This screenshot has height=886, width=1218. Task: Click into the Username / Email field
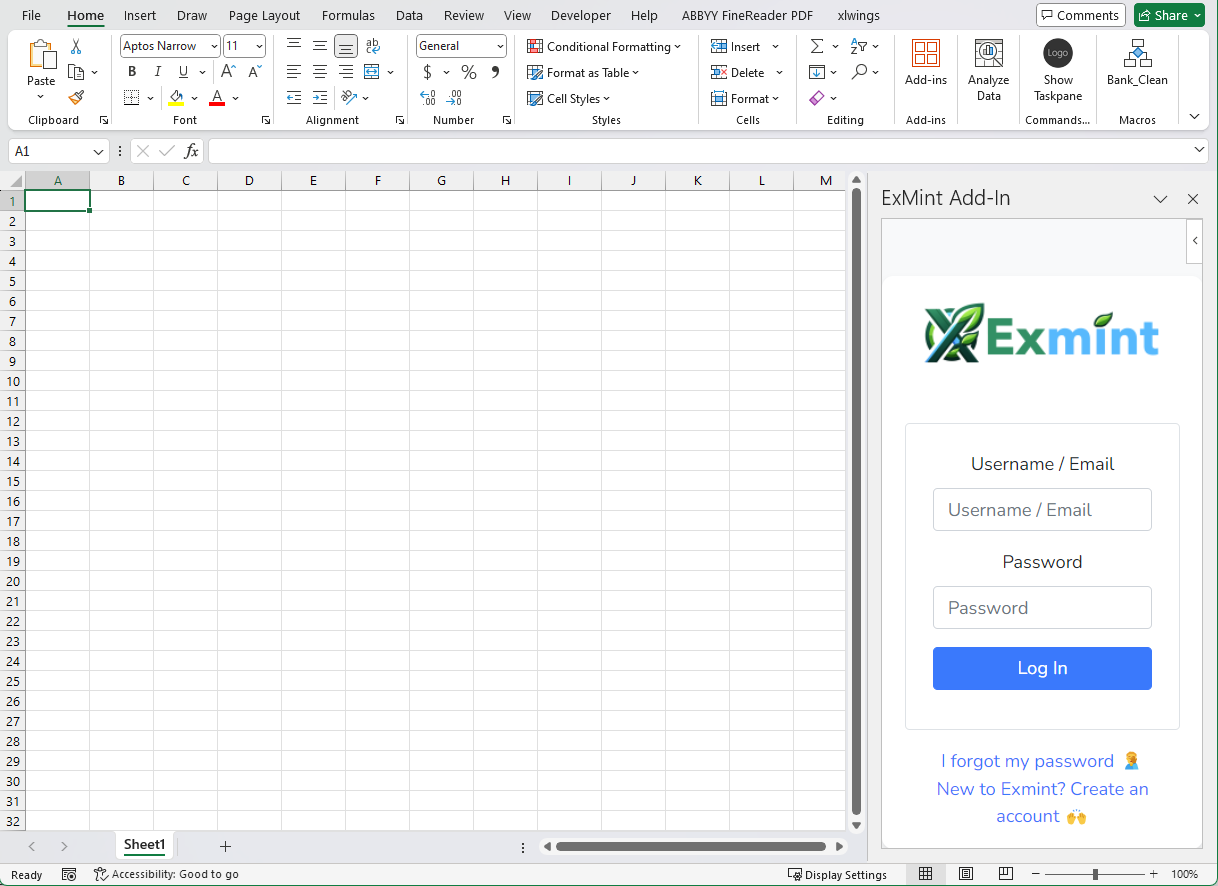click(x=1042, y=510)
